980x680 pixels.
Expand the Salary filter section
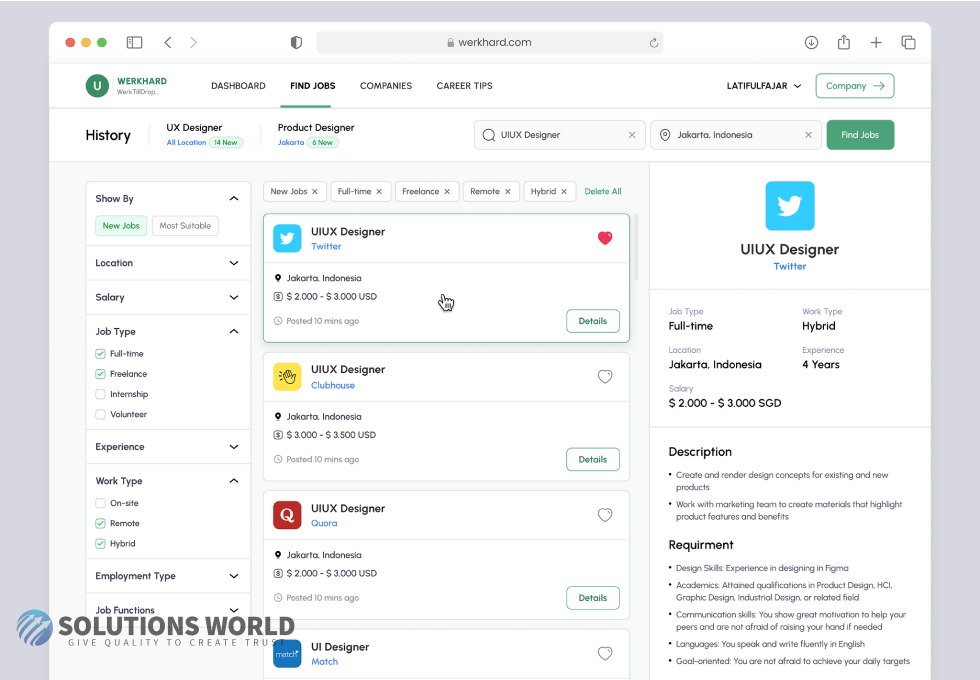click(234, 298)
